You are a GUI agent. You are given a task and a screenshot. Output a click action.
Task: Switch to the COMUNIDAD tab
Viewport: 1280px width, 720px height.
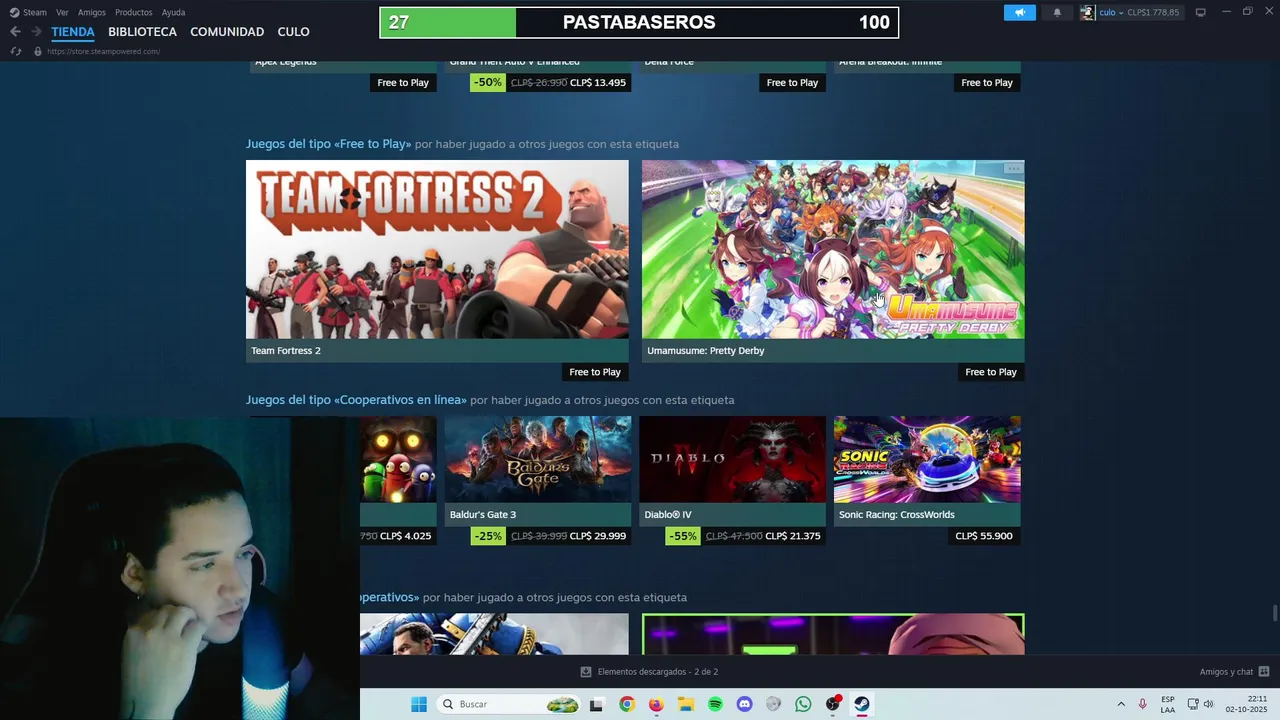point(227,32)
